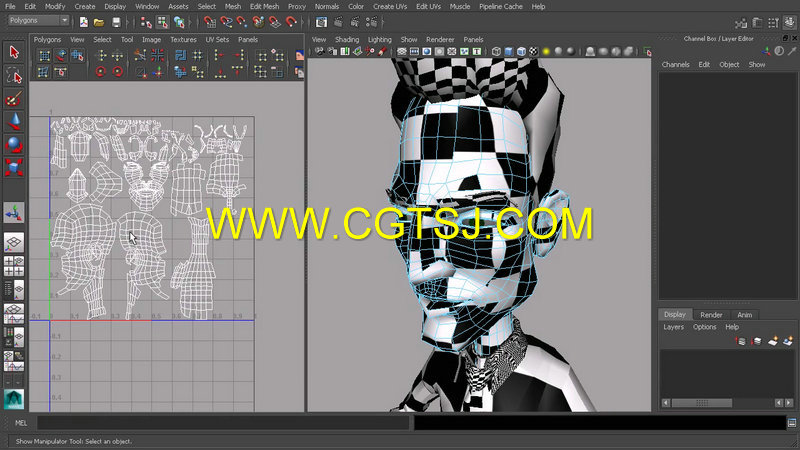This screenshot has height=450, width=800.
Task: Toggle smooth shade all blue cube
Action: (x=509, y=51)
